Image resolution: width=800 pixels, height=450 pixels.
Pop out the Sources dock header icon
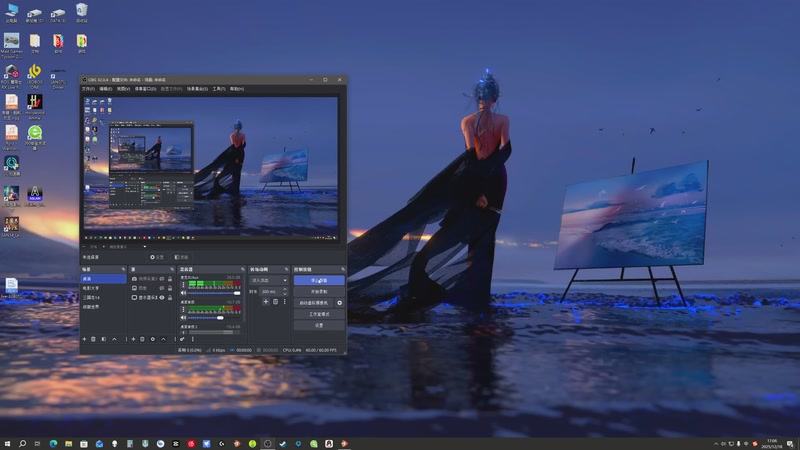pyautogui.click(x=172, y=269)
